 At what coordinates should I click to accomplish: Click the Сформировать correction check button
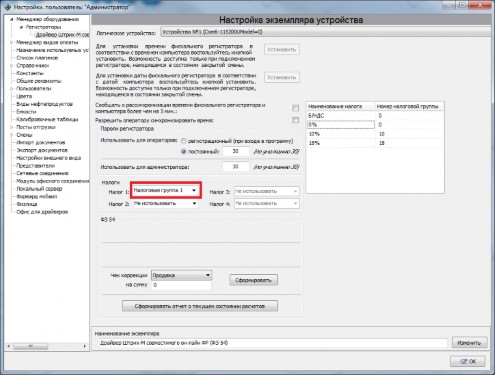253,280
